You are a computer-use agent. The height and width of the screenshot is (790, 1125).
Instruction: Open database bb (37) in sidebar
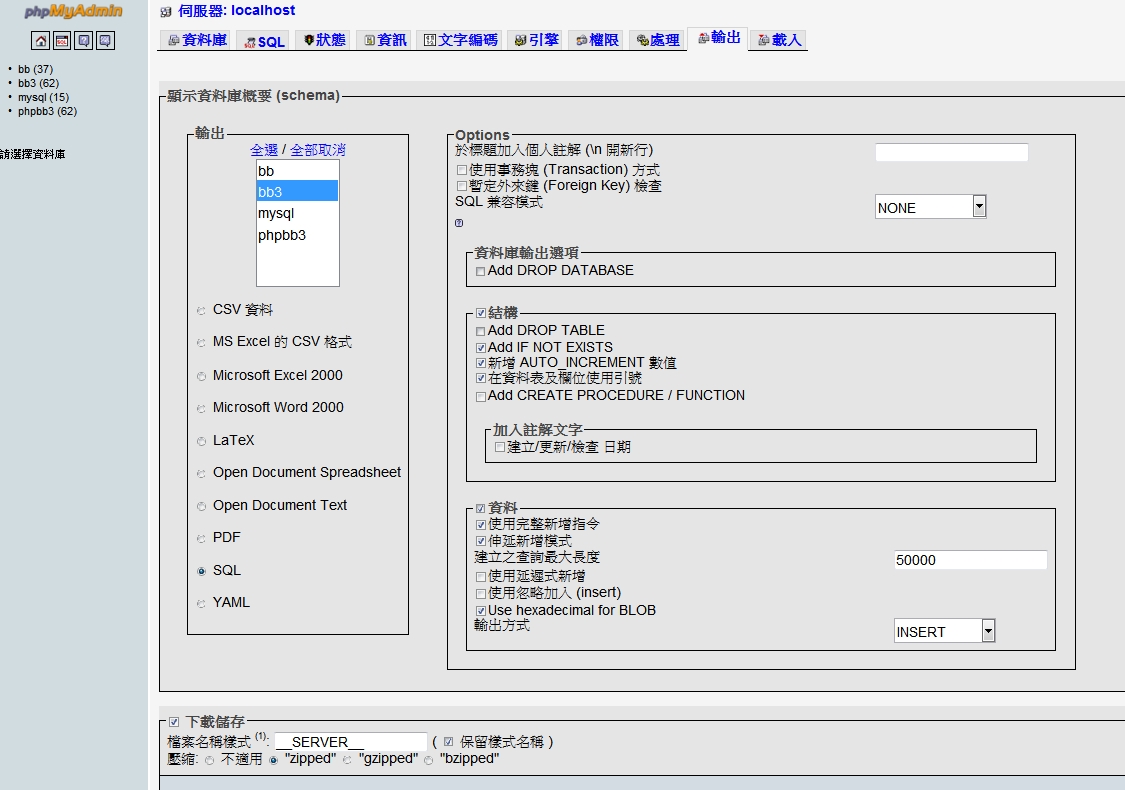tap(35, 70)
